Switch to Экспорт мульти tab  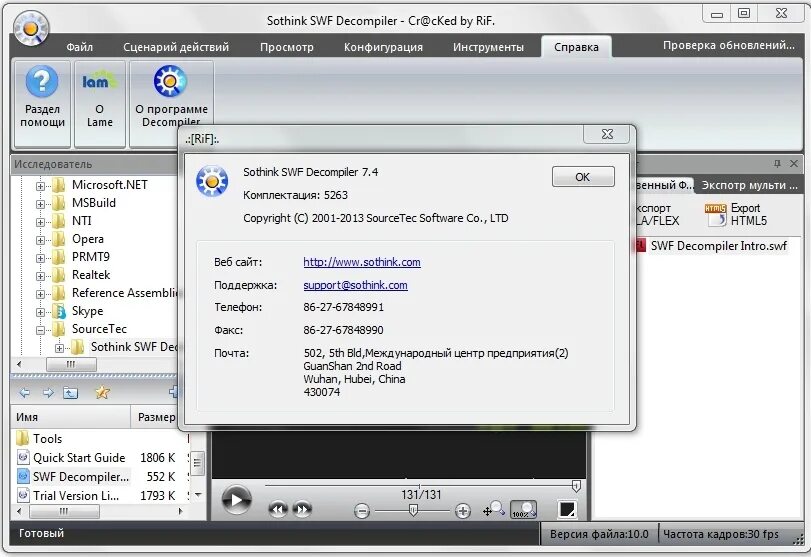[x=749, y=185]
